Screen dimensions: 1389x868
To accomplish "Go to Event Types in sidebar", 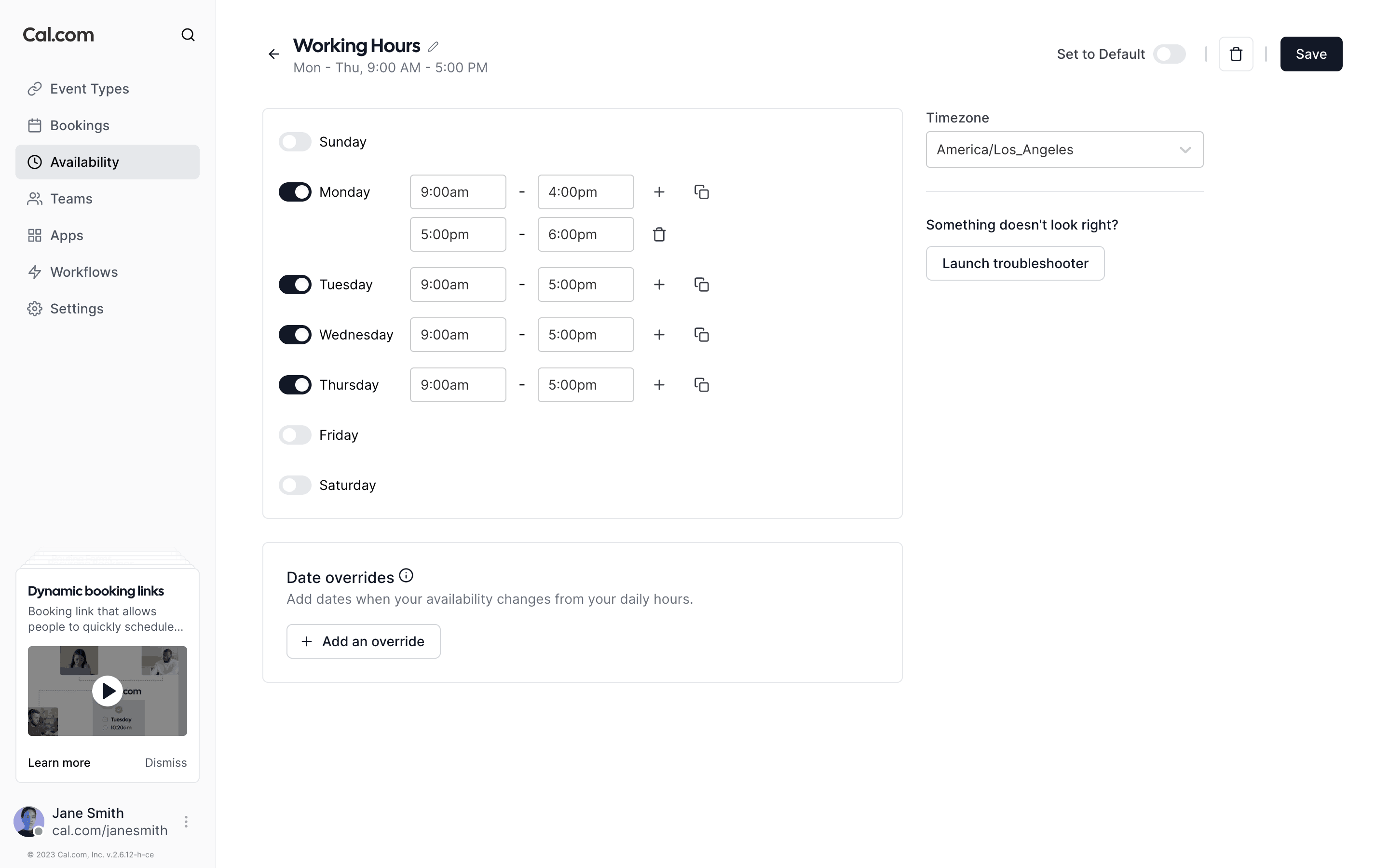I will (89, 89).
